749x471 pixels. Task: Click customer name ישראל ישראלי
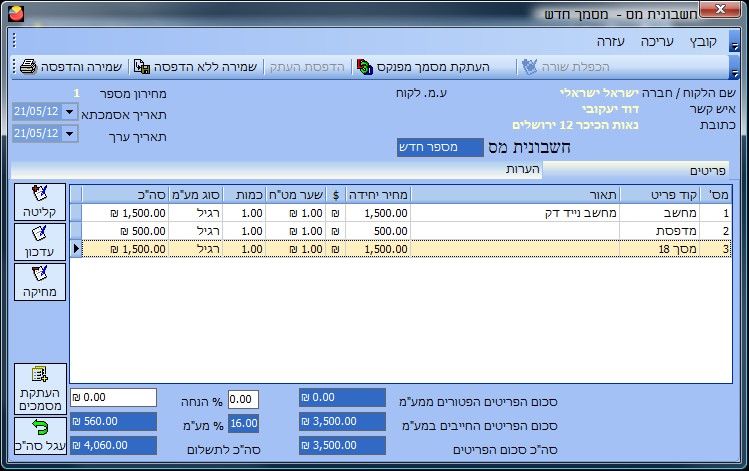(x=599, y=93)
